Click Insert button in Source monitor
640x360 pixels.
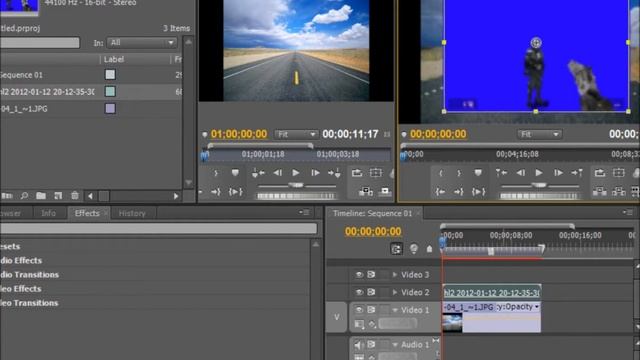tap(366, 191)
